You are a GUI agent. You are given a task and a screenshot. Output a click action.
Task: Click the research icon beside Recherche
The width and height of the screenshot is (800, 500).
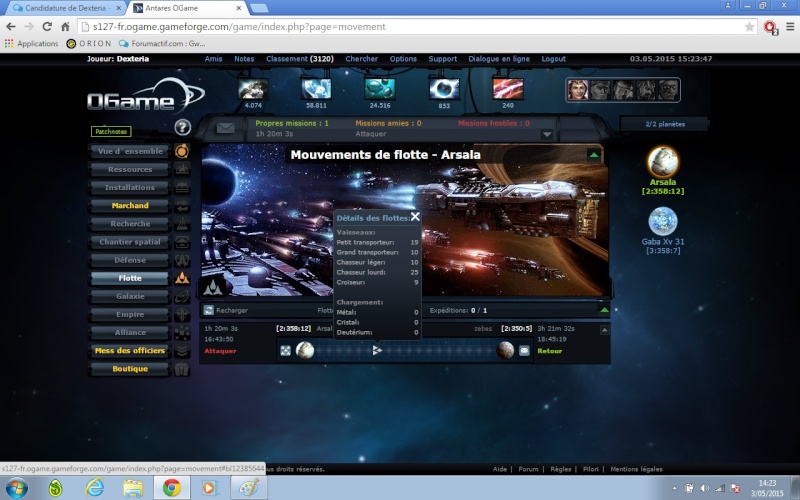tap(182, 223)
